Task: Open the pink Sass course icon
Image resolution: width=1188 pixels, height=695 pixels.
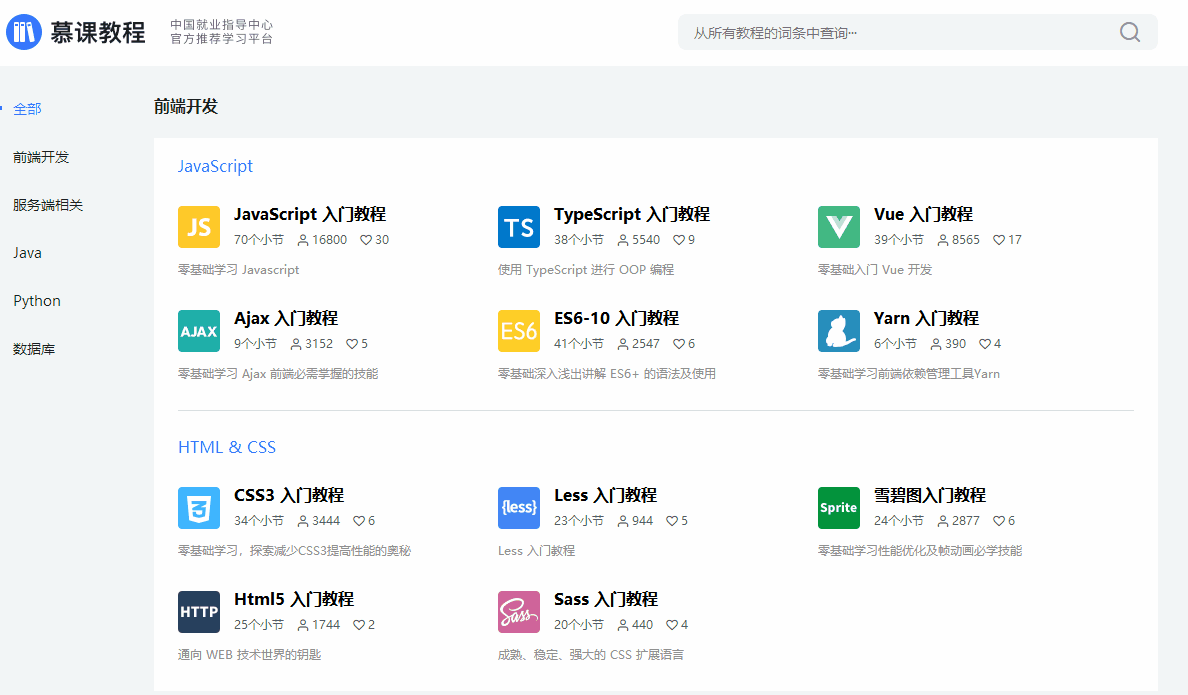Action: coord(519,612)
